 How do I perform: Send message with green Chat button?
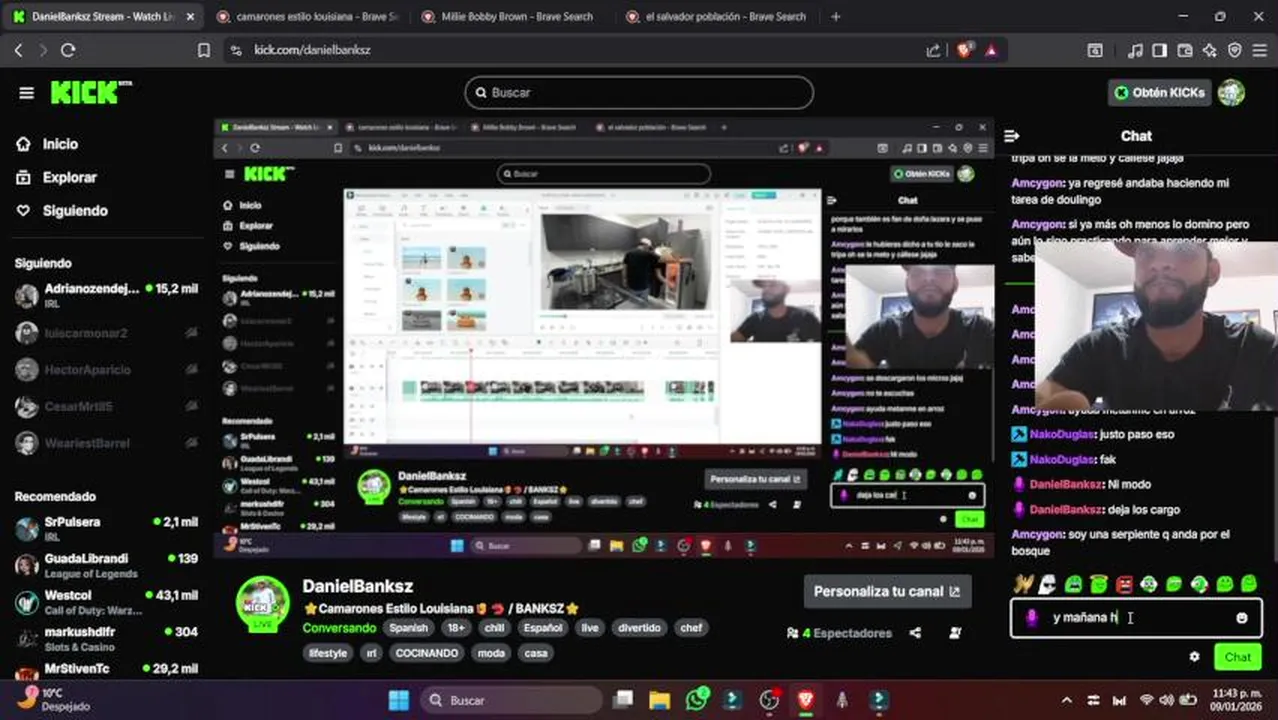point(1238,657)
